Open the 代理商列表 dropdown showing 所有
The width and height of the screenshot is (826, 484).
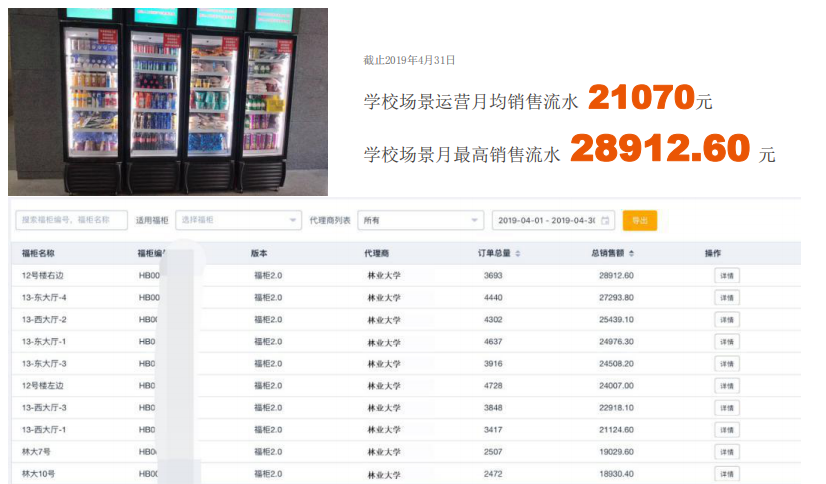tap(420, 220)
